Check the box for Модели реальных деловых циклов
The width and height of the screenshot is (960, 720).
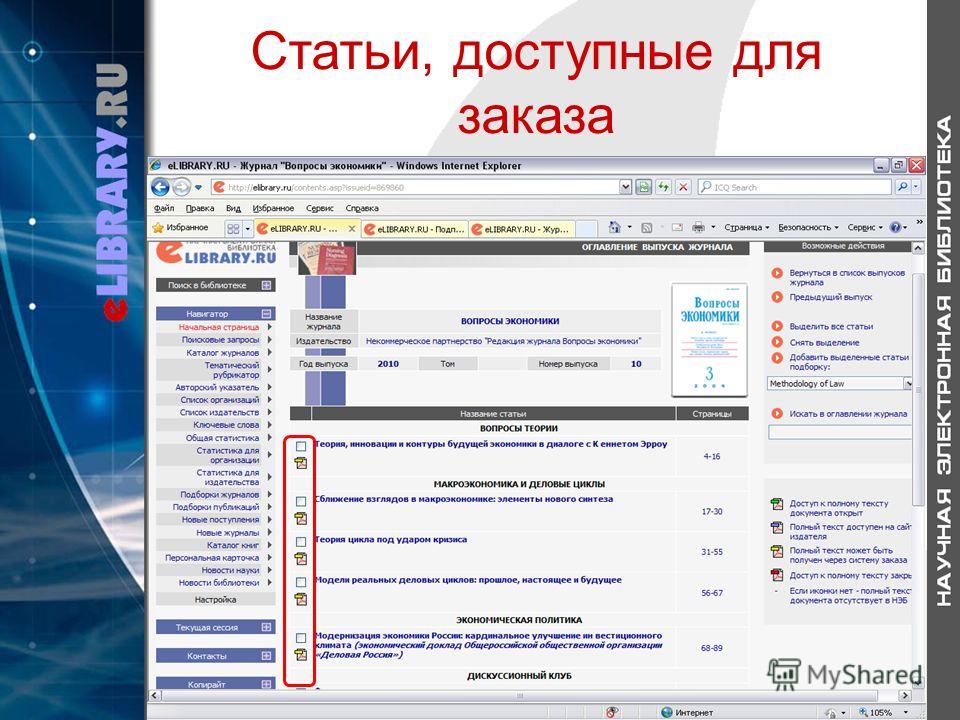[x=301, y=582]
